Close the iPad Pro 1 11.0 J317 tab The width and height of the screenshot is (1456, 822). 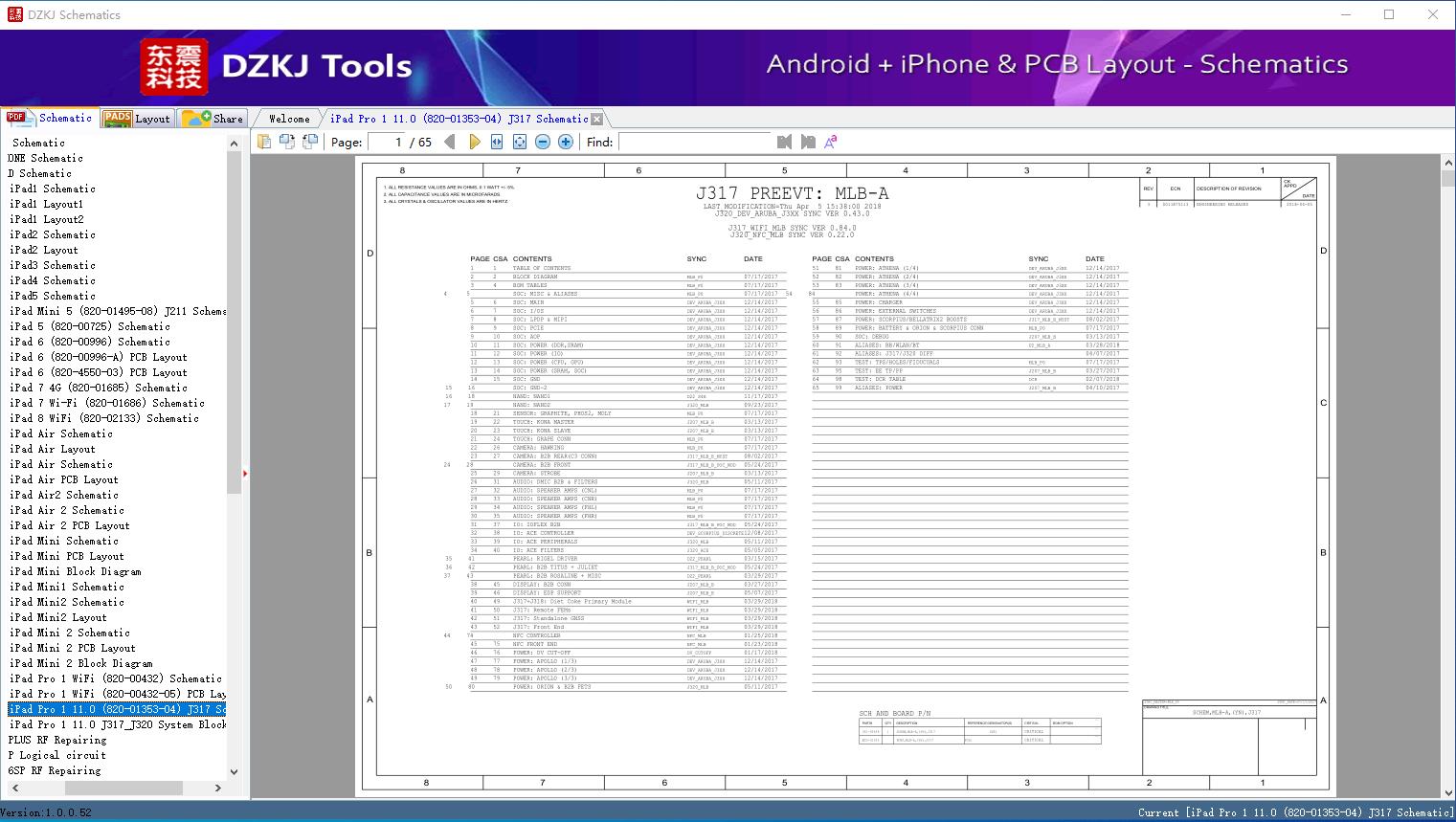[597, 120]
